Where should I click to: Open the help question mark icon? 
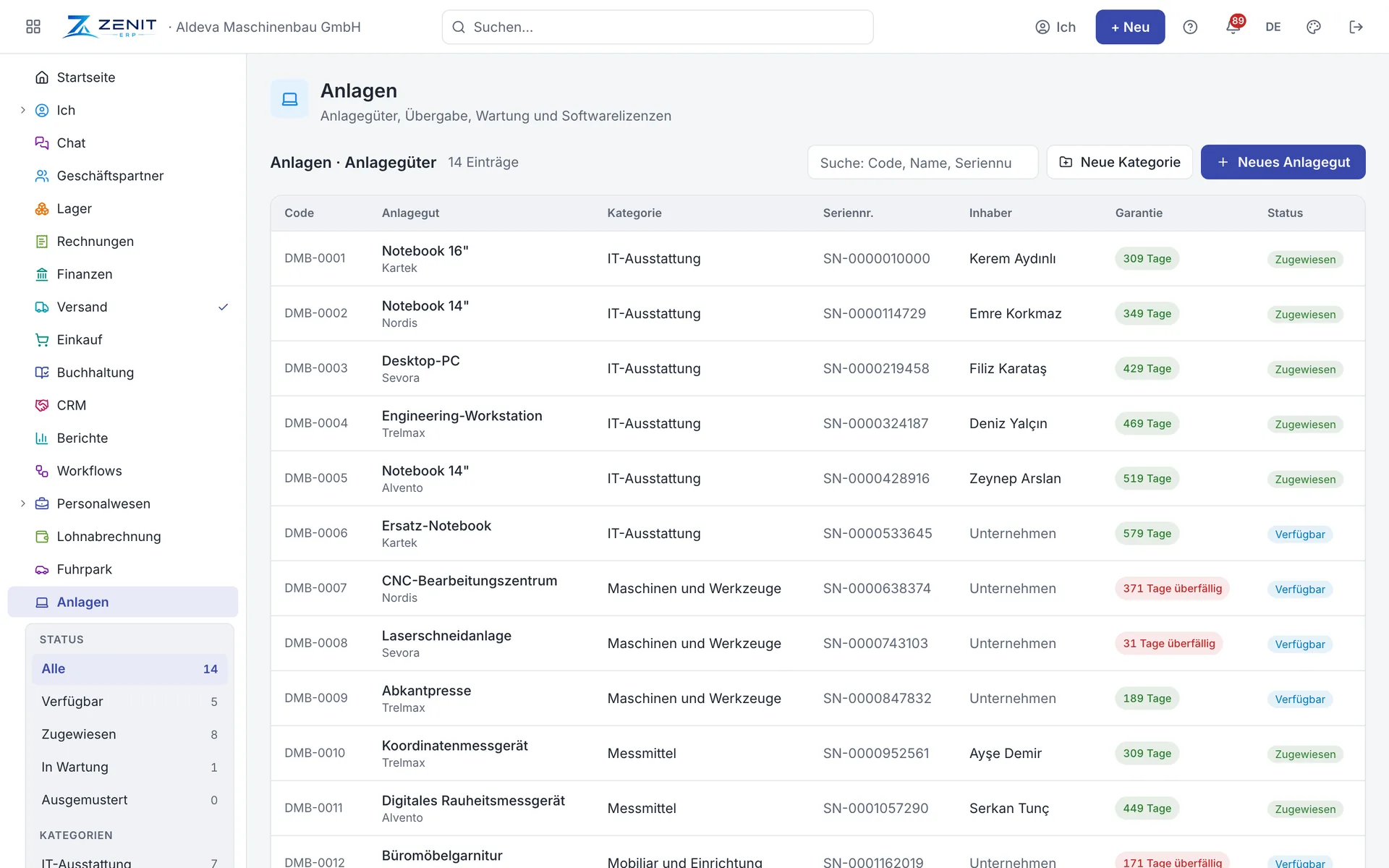(1190, 27)
